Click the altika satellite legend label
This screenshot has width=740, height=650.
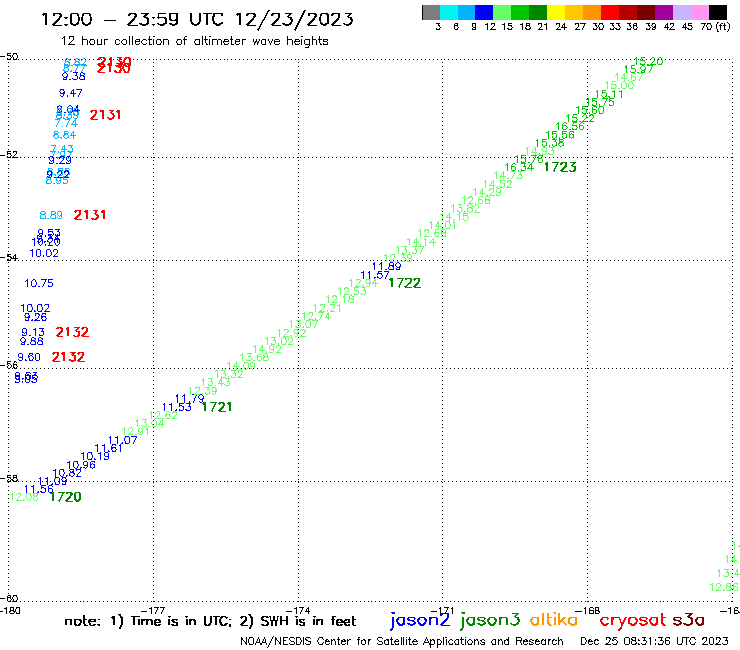554,619
